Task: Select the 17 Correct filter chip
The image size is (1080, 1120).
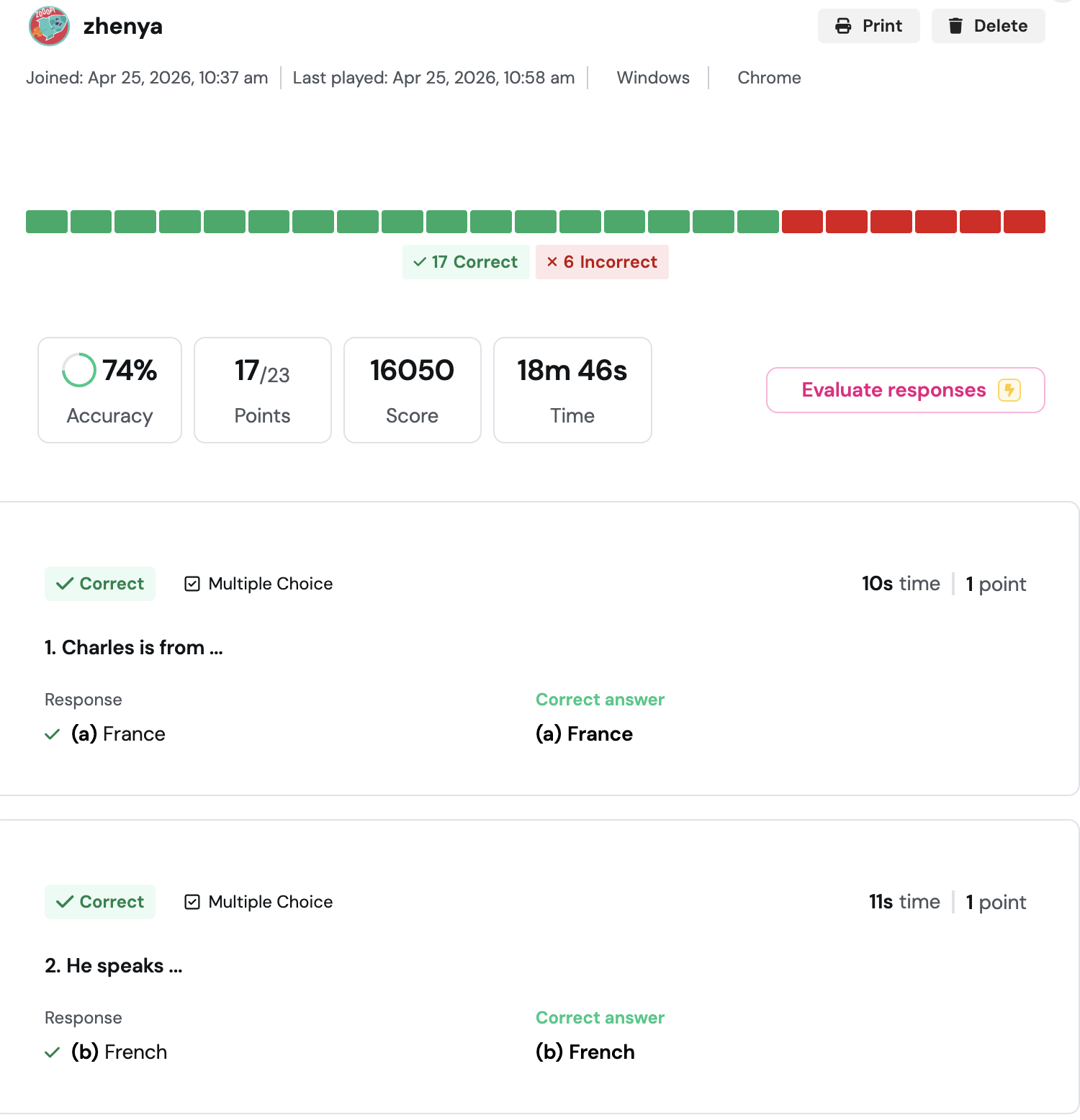Action: click(466, 262)
